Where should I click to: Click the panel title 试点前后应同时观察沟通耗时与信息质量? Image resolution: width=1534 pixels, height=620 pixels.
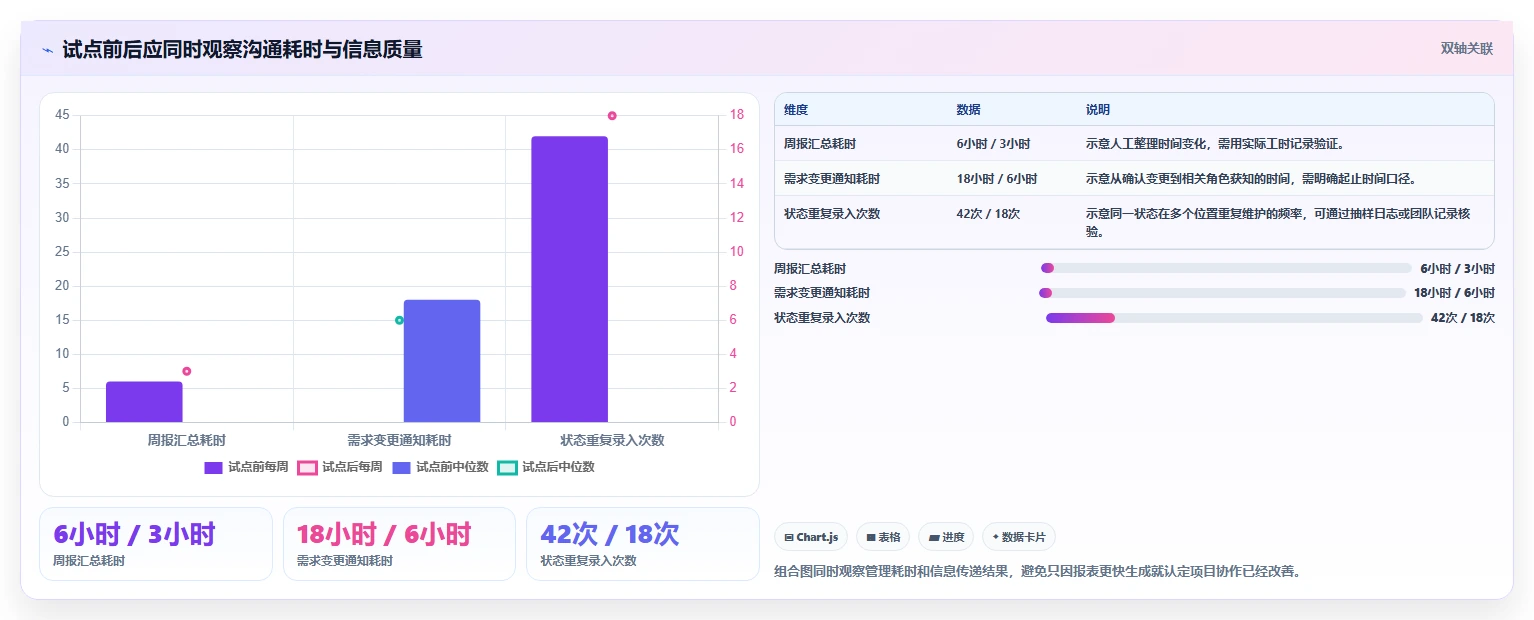click(242, 49)
